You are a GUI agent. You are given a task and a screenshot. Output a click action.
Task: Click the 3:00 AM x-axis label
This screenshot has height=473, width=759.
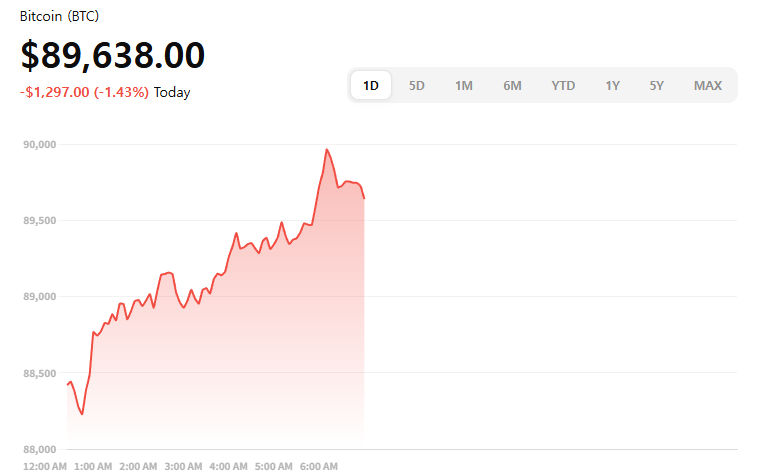point(184,466)
